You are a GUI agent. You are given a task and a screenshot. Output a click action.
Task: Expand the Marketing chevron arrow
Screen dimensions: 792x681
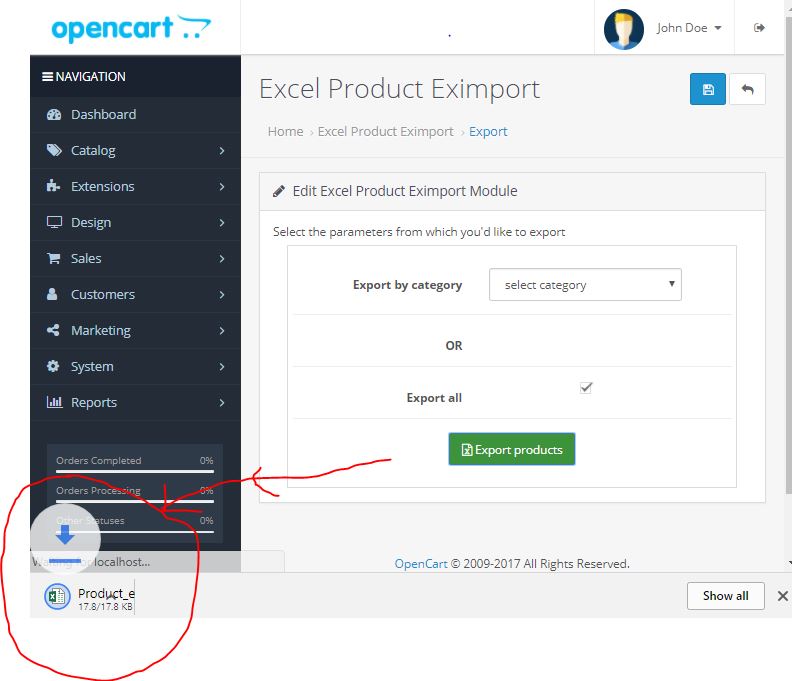coord(222,330)
